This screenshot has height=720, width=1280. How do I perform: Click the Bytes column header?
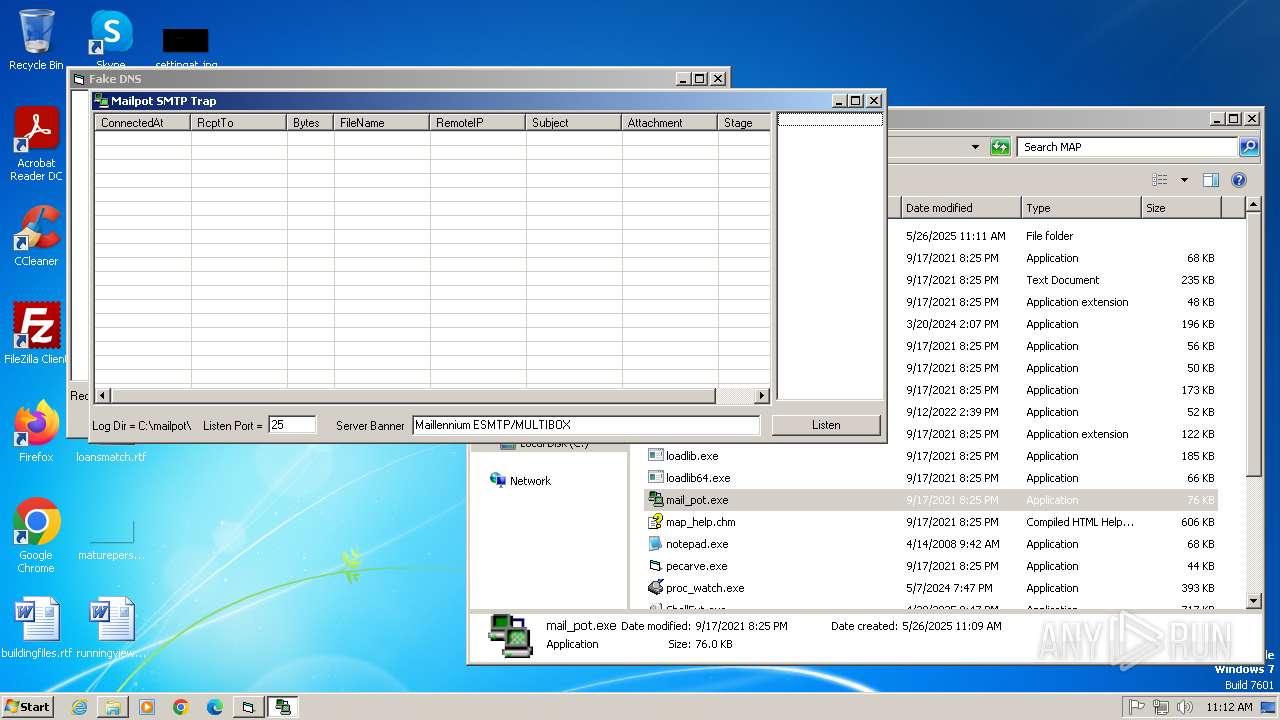[x=310, y=123]
